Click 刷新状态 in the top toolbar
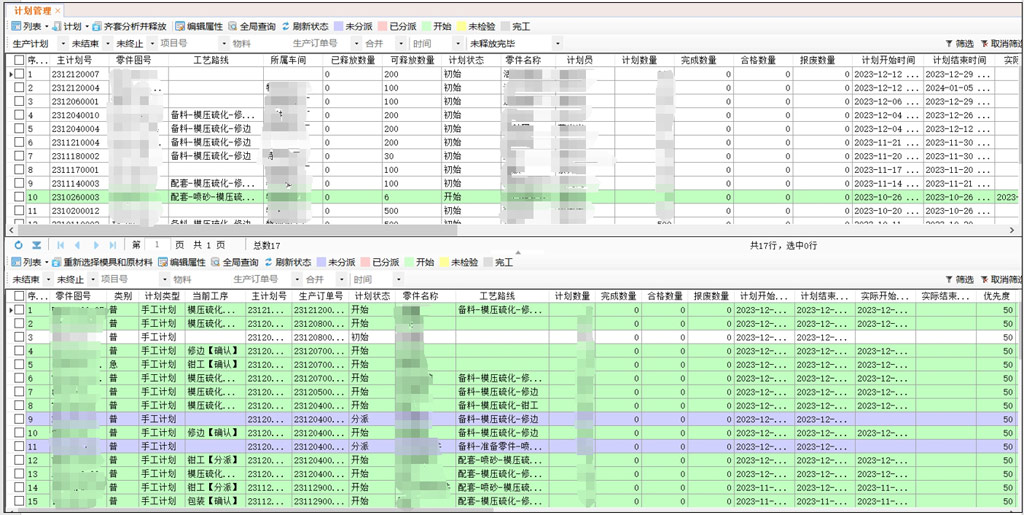This screenshot has width=1024, height=515. pyautogui.click(x=305, y=26)
